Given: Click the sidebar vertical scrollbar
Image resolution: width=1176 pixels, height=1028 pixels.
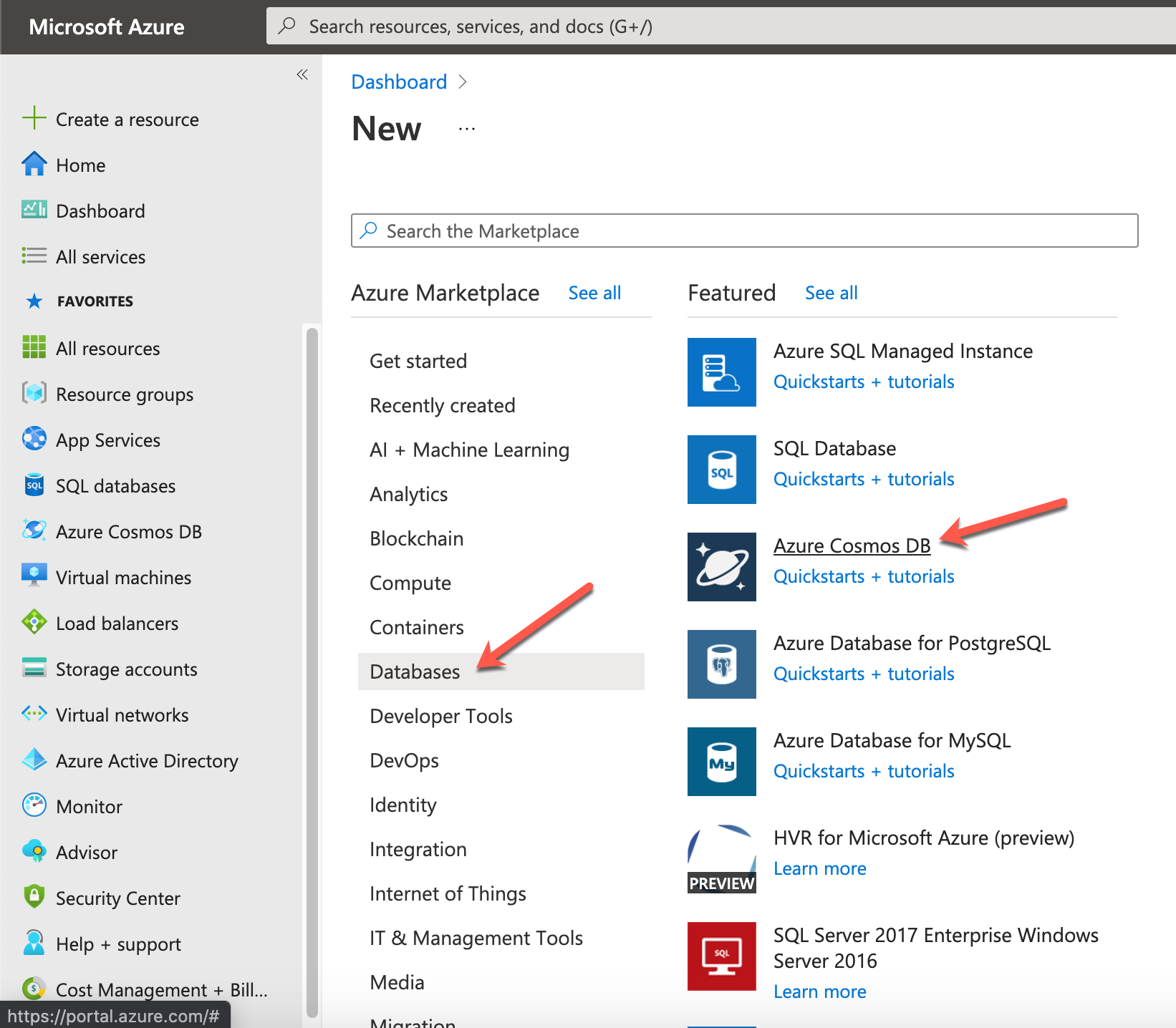Looking at the screenshot, I should point(312,671).
